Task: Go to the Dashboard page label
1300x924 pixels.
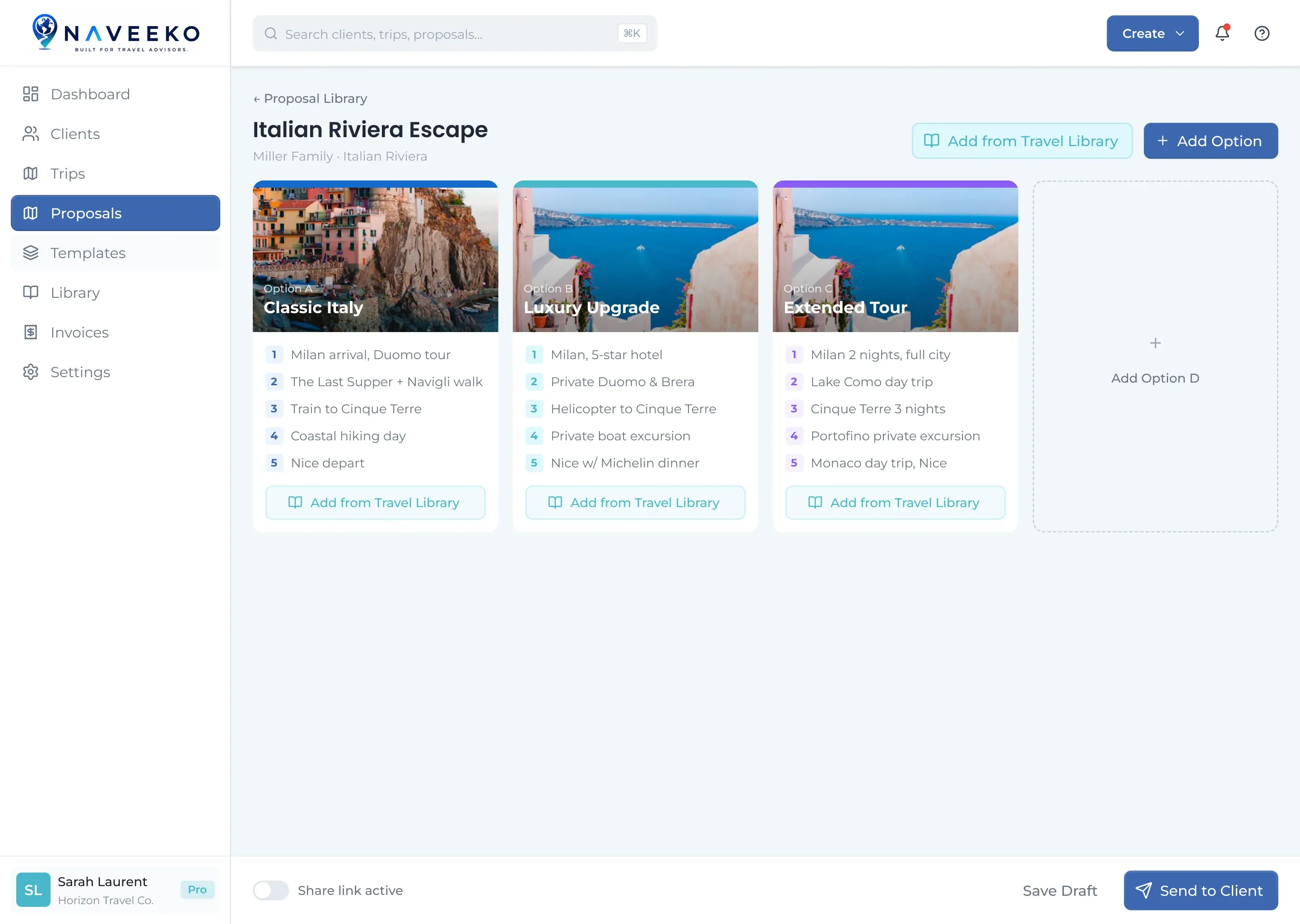Action: click(90, 94)
